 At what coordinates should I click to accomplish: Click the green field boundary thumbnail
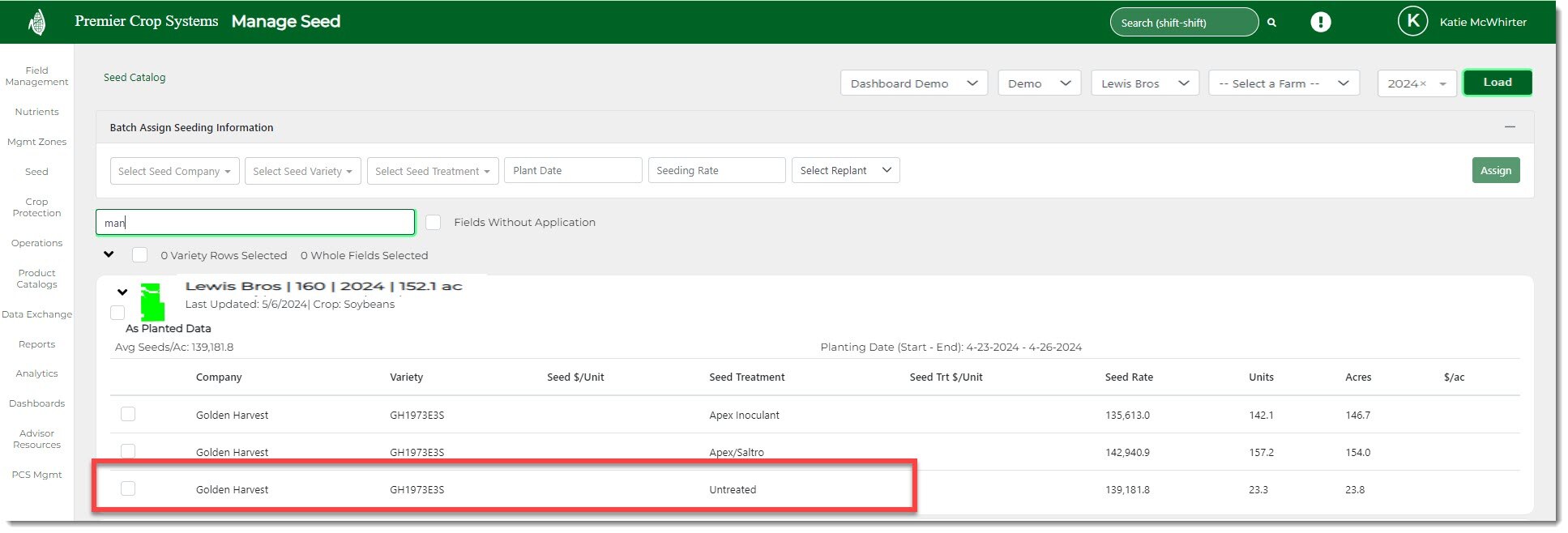tap(152, 302)
